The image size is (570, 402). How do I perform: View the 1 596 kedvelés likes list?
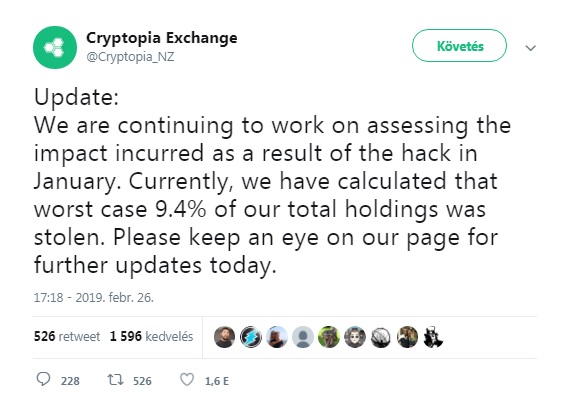[x=151, y=337]
